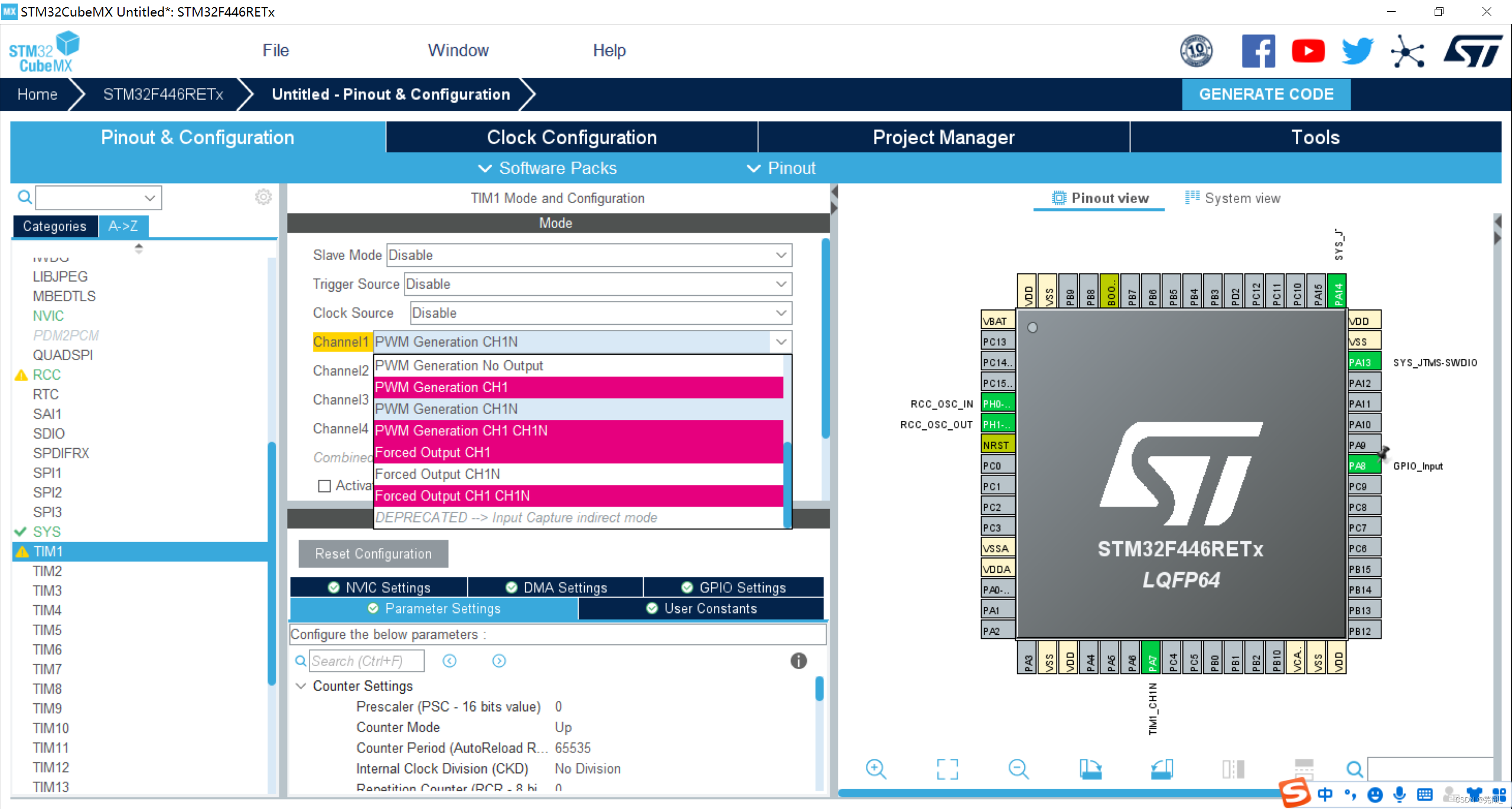Open the GPIO Settings tab
This screenshot has height=809, width=1512.
click(x=734, y=588)
